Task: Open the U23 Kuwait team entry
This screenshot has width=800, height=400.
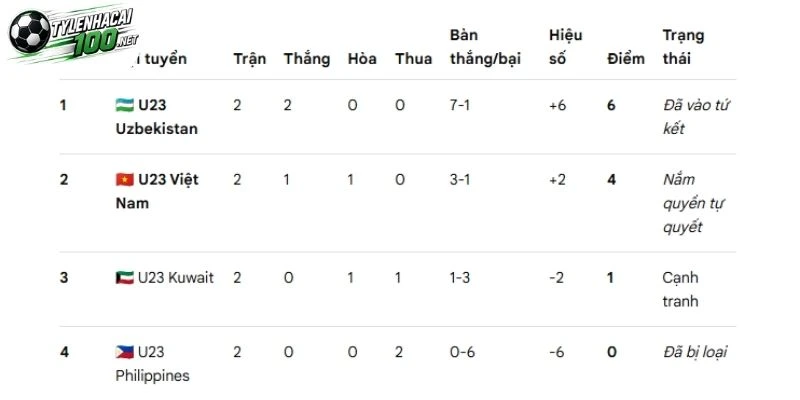Action: click(x=165, y=278)
